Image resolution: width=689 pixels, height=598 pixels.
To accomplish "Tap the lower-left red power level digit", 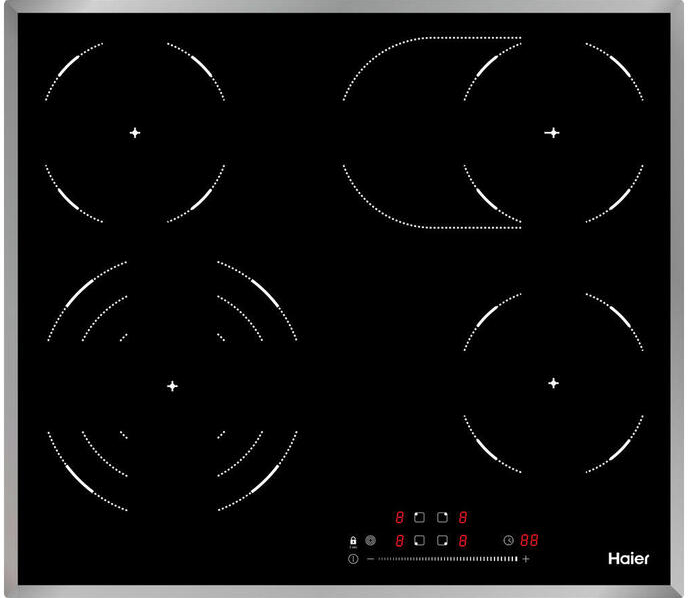I will [x=400, y=541].
